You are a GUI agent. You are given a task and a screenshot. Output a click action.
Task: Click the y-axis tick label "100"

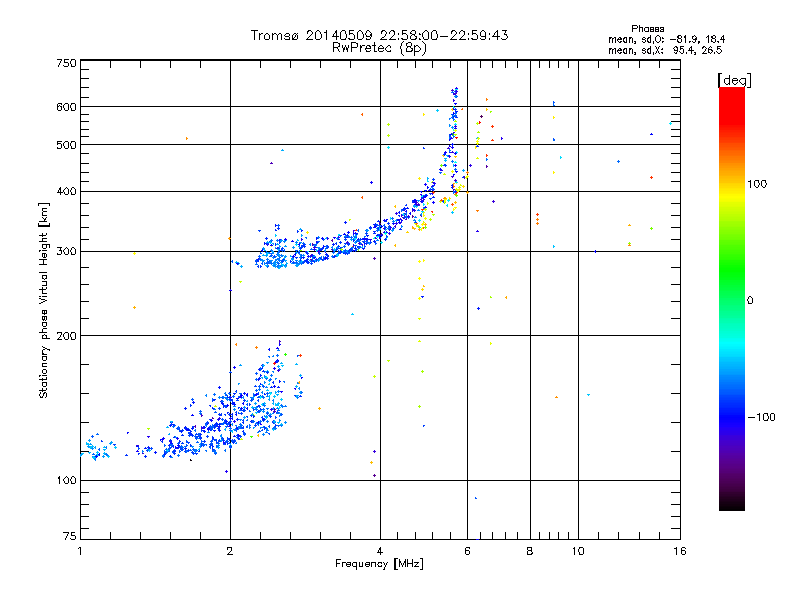[x=66, y=481]
